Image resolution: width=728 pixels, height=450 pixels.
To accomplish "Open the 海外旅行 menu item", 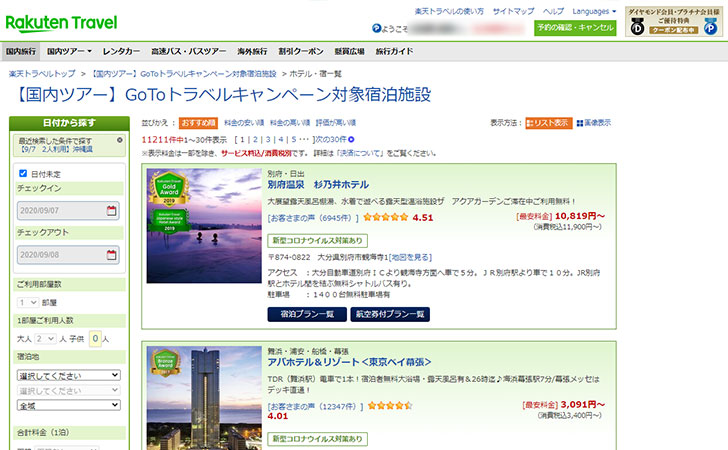I will point(252,52).
